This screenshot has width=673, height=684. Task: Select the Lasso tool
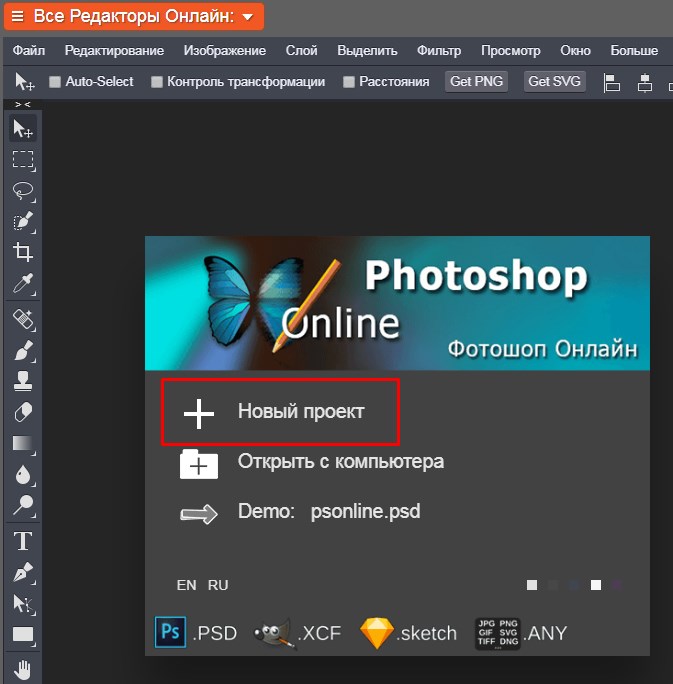23,191
